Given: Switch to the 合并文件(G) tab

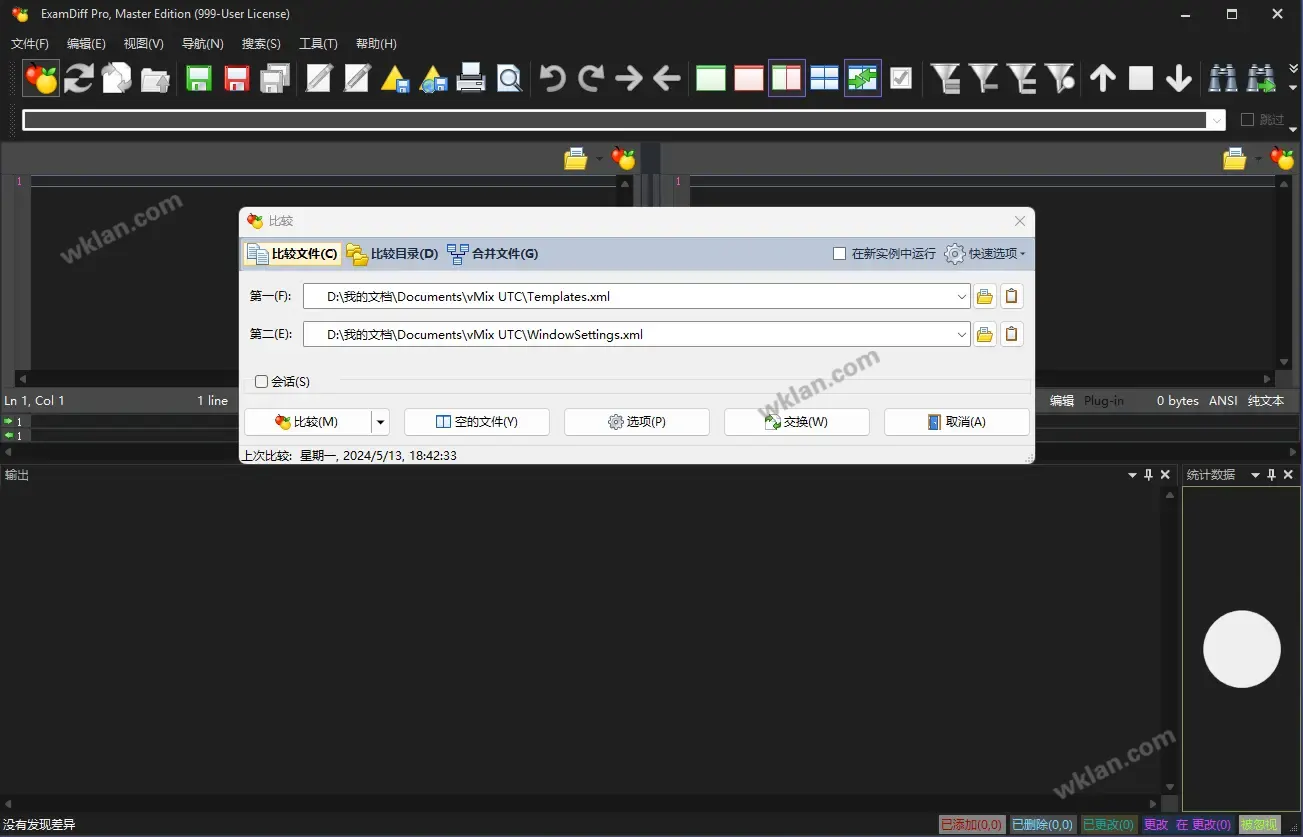Looking at the screenshot, I should [493, 254].
